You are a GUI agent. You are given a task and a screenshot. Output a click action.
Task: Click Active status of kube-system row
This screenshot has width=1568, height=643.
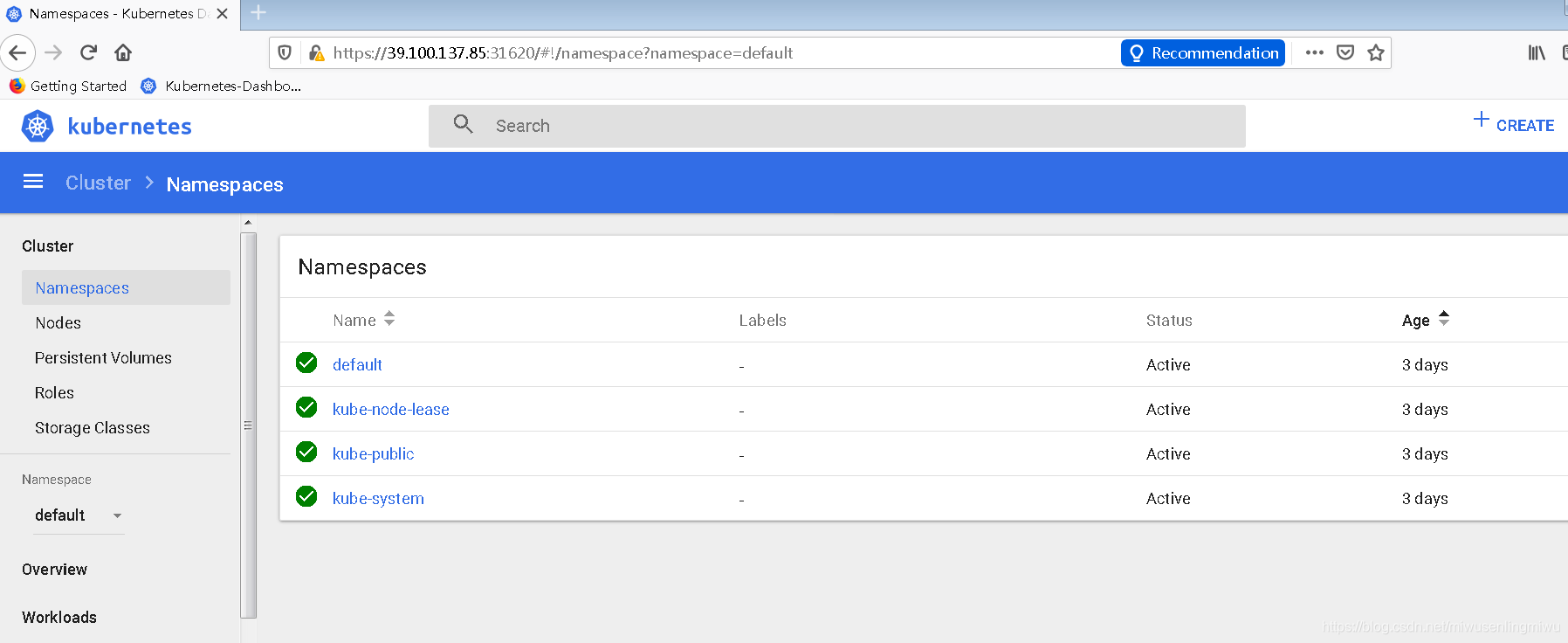coord(1168,499)
